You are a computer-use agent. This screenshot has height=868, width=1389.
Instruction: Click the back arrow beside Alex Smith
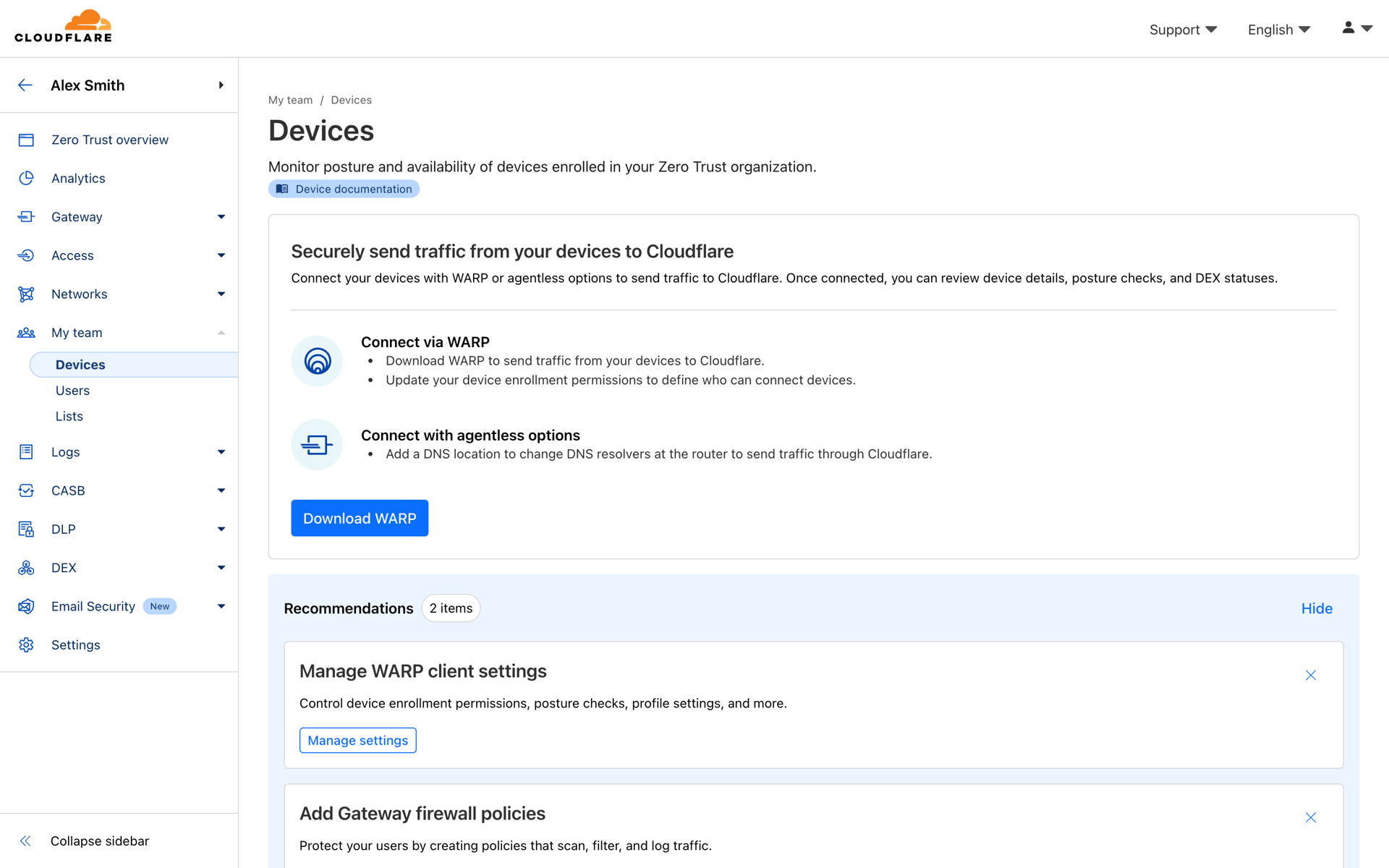coord(25,85)
